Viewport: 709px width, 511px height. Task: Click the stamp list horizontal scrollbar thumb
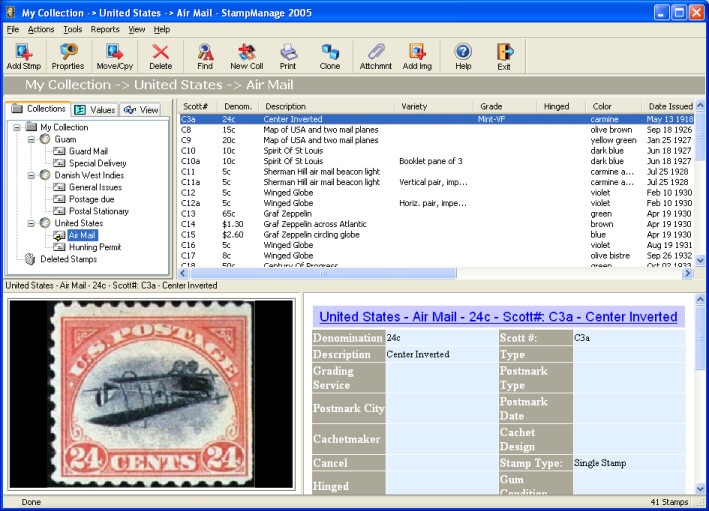323,273
